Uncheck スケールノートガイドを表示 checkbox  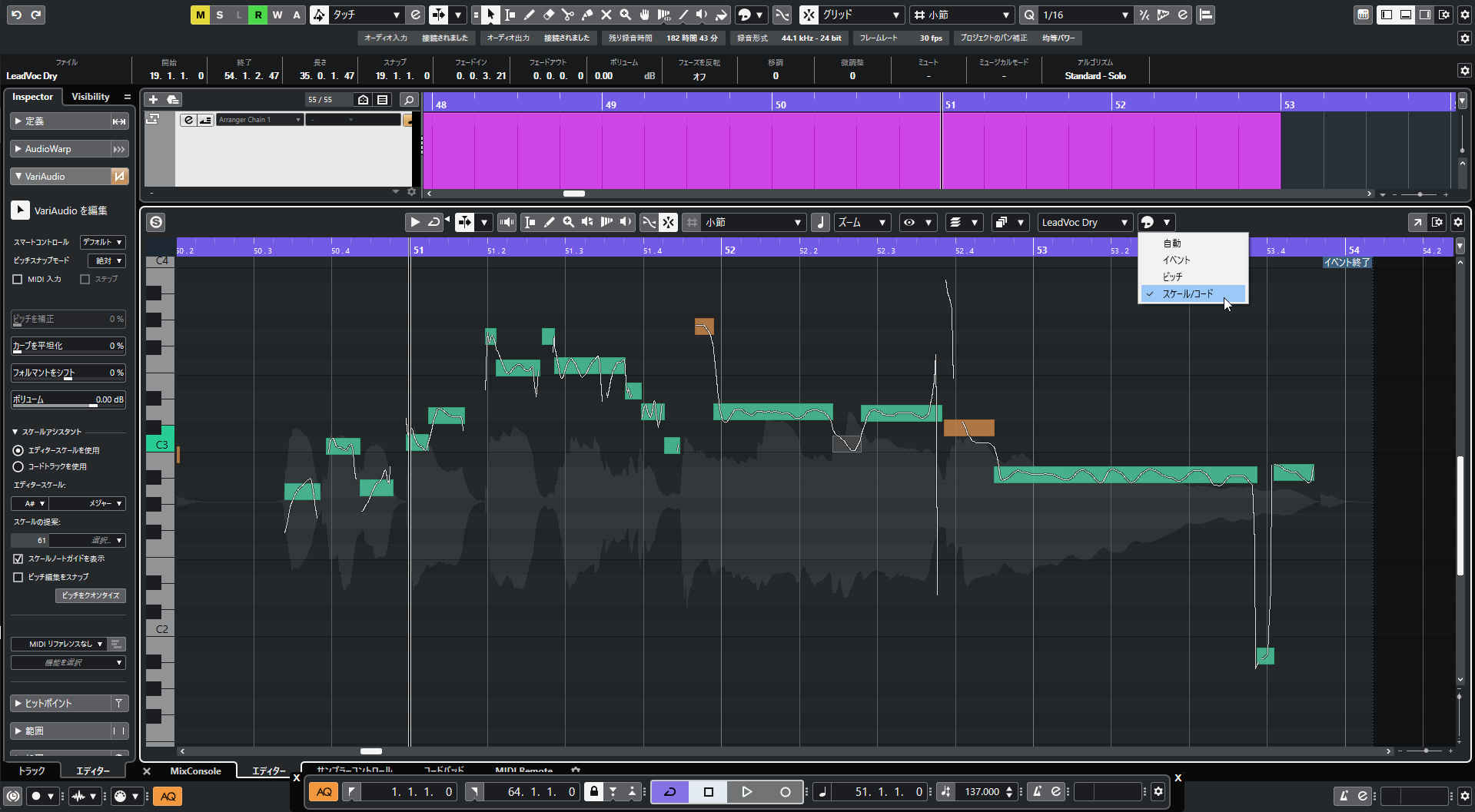coord(18,558)
